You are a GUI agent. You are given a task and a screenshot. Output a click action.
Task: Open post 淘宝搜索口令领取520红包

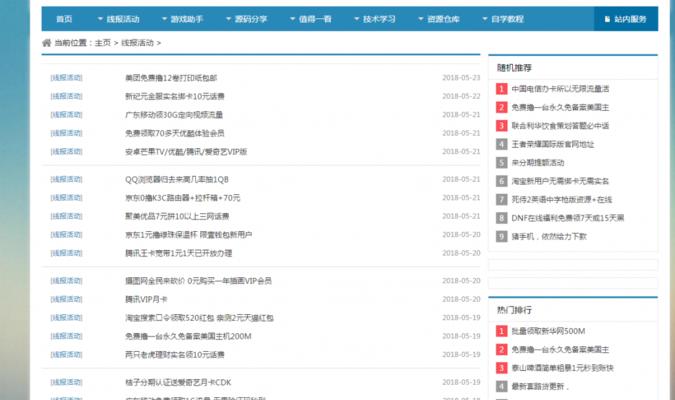(199, 318)
